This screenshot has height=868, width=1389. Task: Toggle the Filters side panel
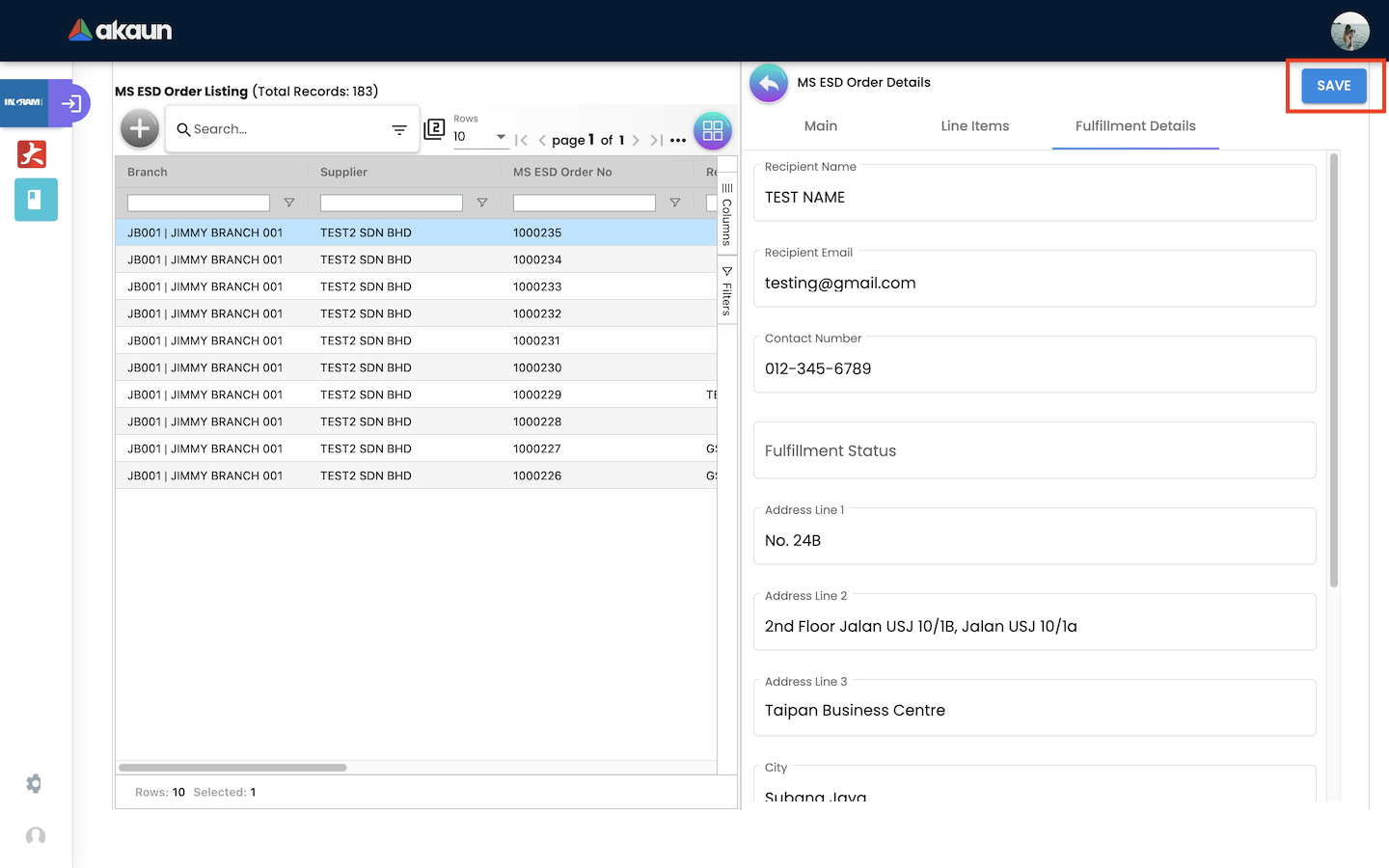[x=727, y=291]
